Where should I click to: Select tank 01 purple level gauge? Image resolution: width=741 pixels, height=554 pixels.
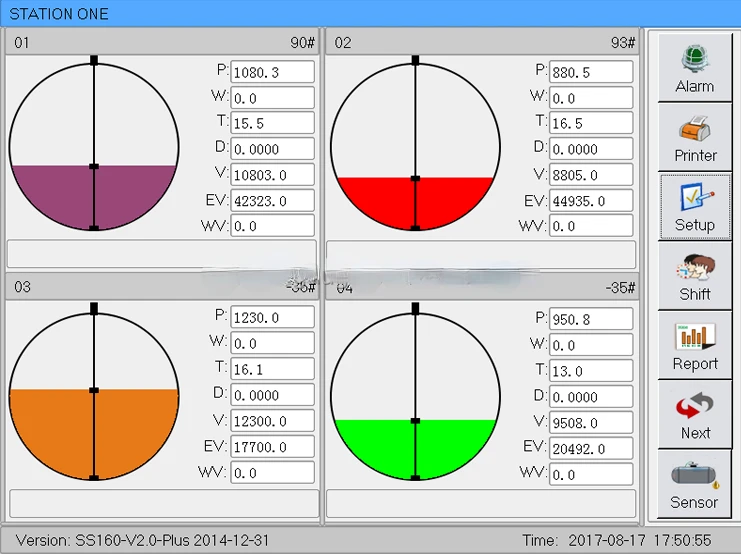click(x=94, y=147)
